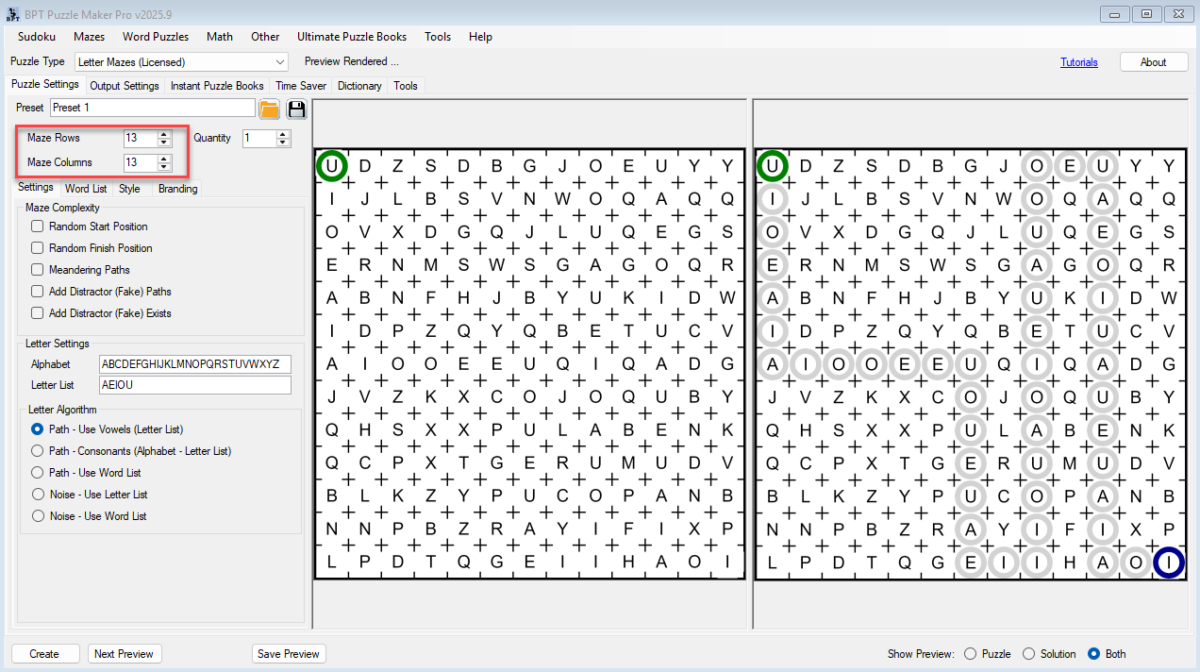
Task: Switch to Instant Puzzle Books tab
Action: [x=217, y=86]
